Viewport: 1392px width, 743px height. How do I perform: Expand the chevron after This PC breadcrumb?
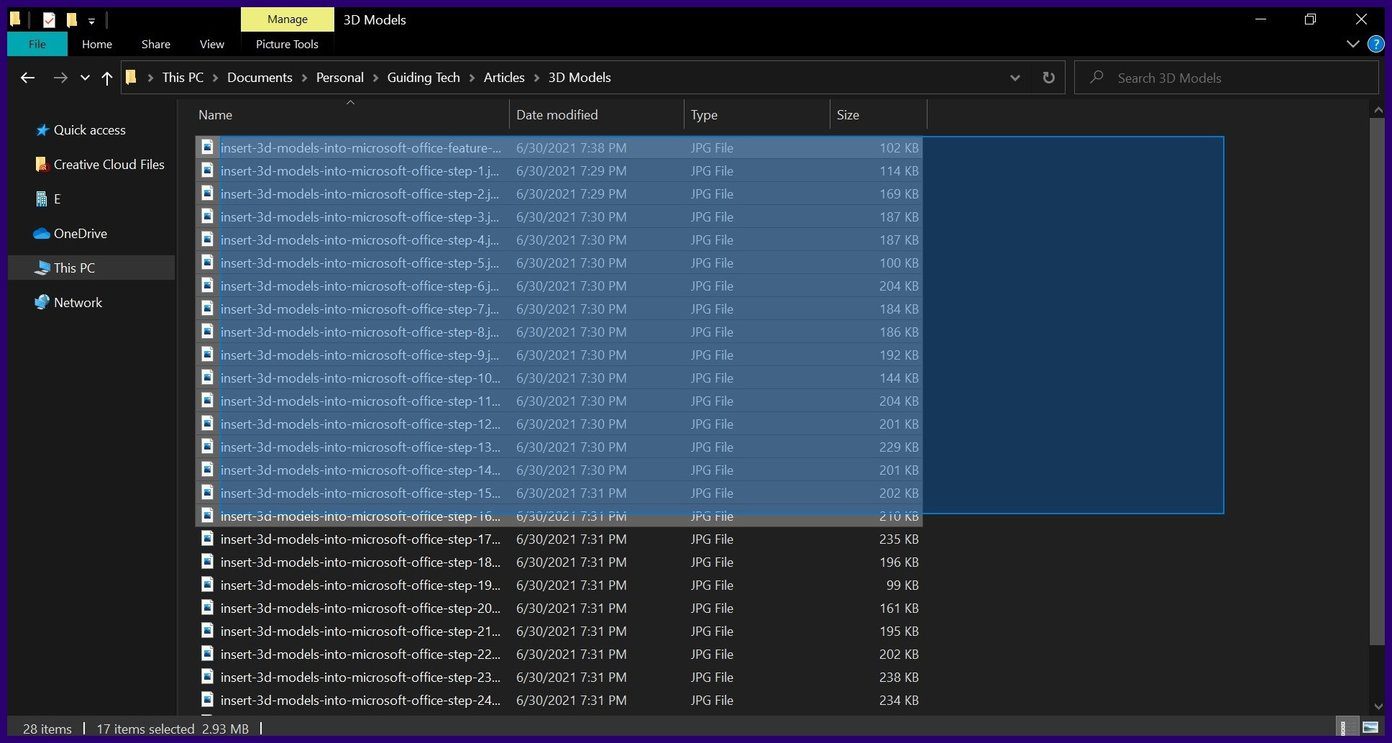point(216,78)
